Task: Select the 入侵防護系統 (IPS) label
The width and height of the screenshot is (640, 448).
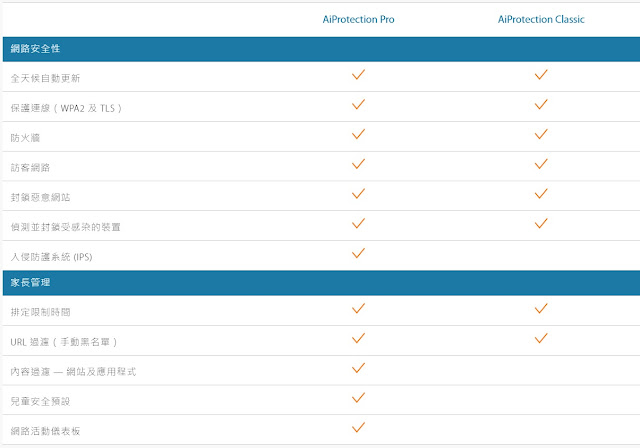Action: [51, 257]
